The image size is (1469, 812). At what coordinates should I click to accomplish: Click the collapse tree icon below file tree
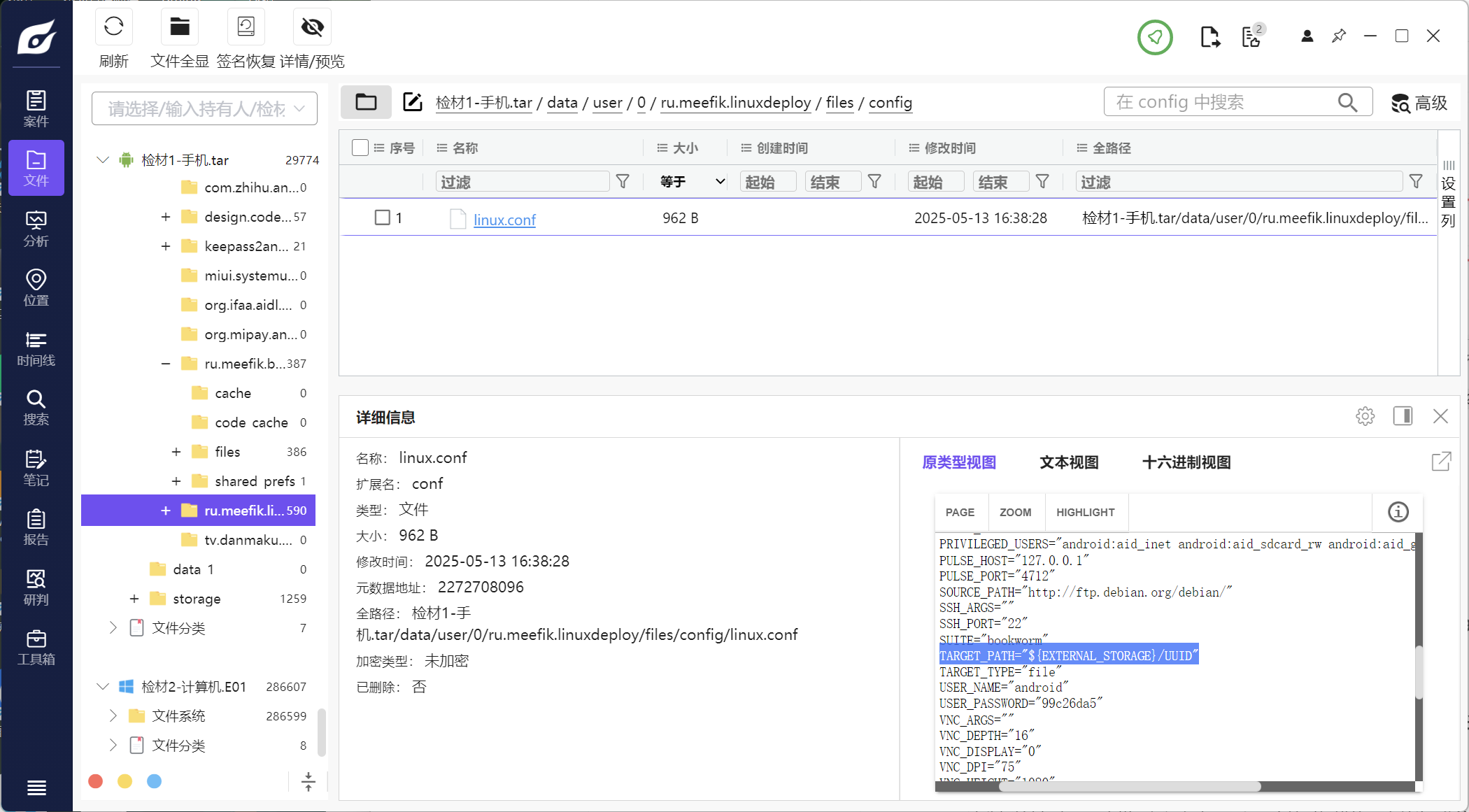[308, 781]
